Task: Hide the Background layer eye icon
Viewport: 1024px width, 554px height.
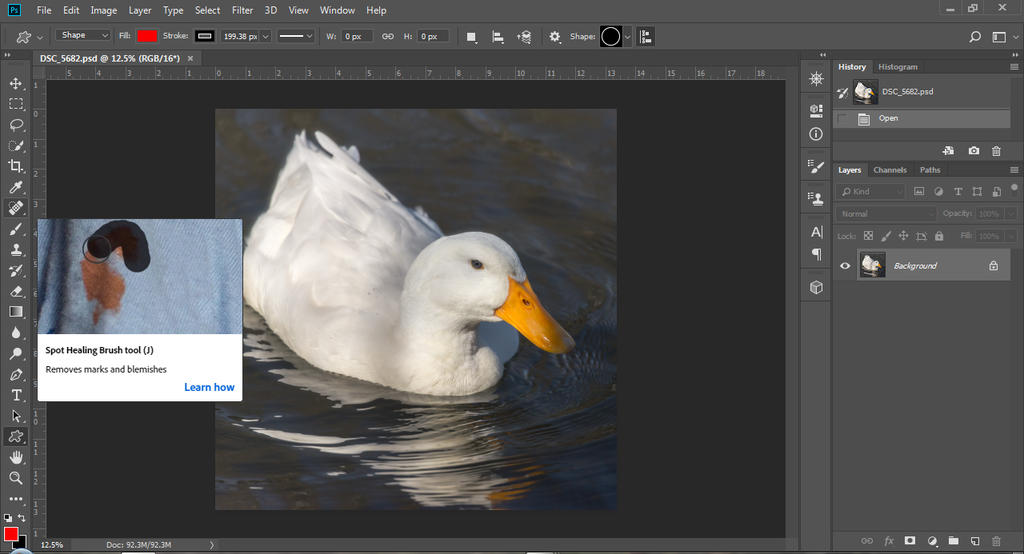Action: click(x=846, y=266)
